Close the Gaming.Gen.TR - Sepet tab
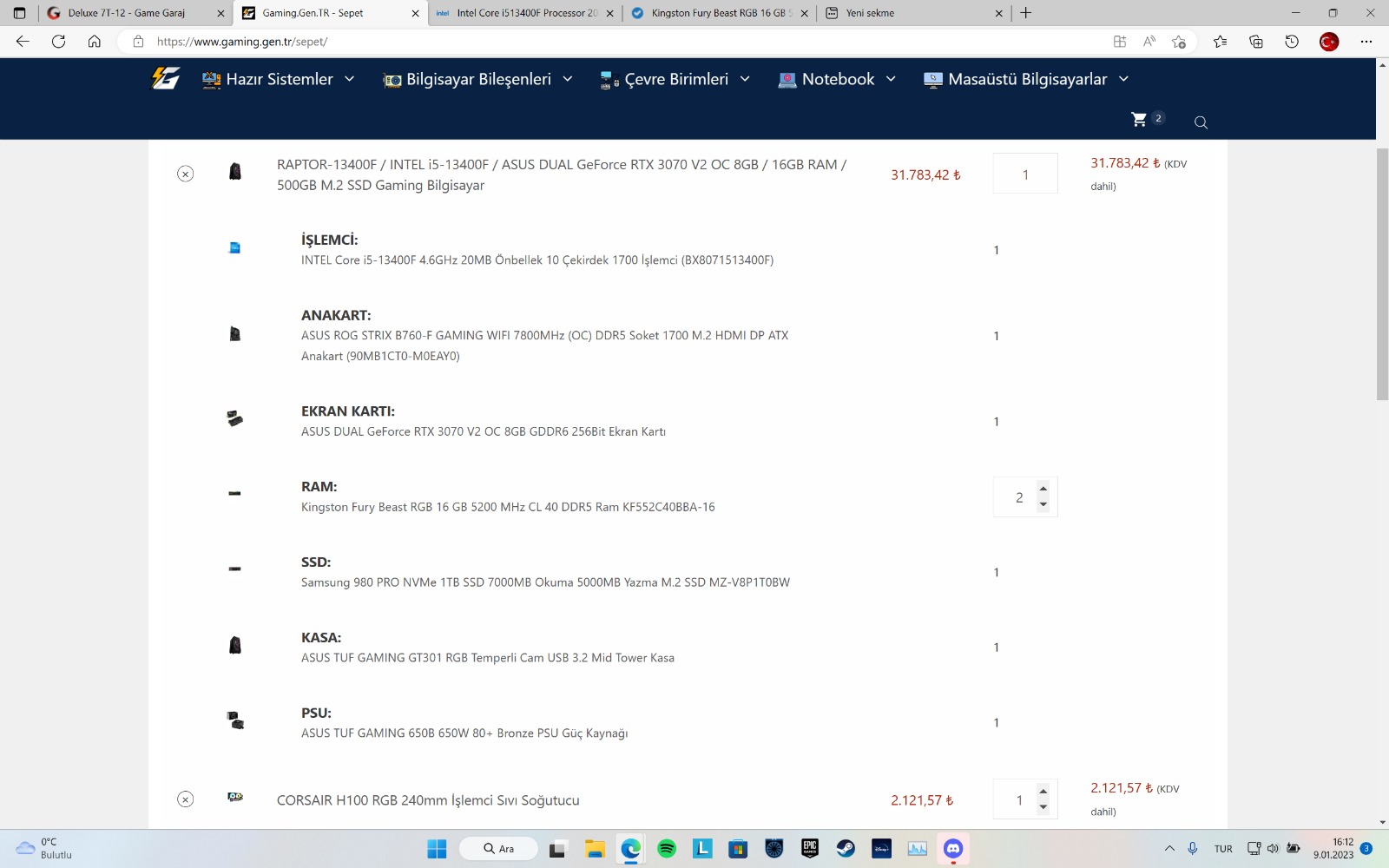Image resolution: width=1389 pixels, height=868 pixels. pos(415,13)
